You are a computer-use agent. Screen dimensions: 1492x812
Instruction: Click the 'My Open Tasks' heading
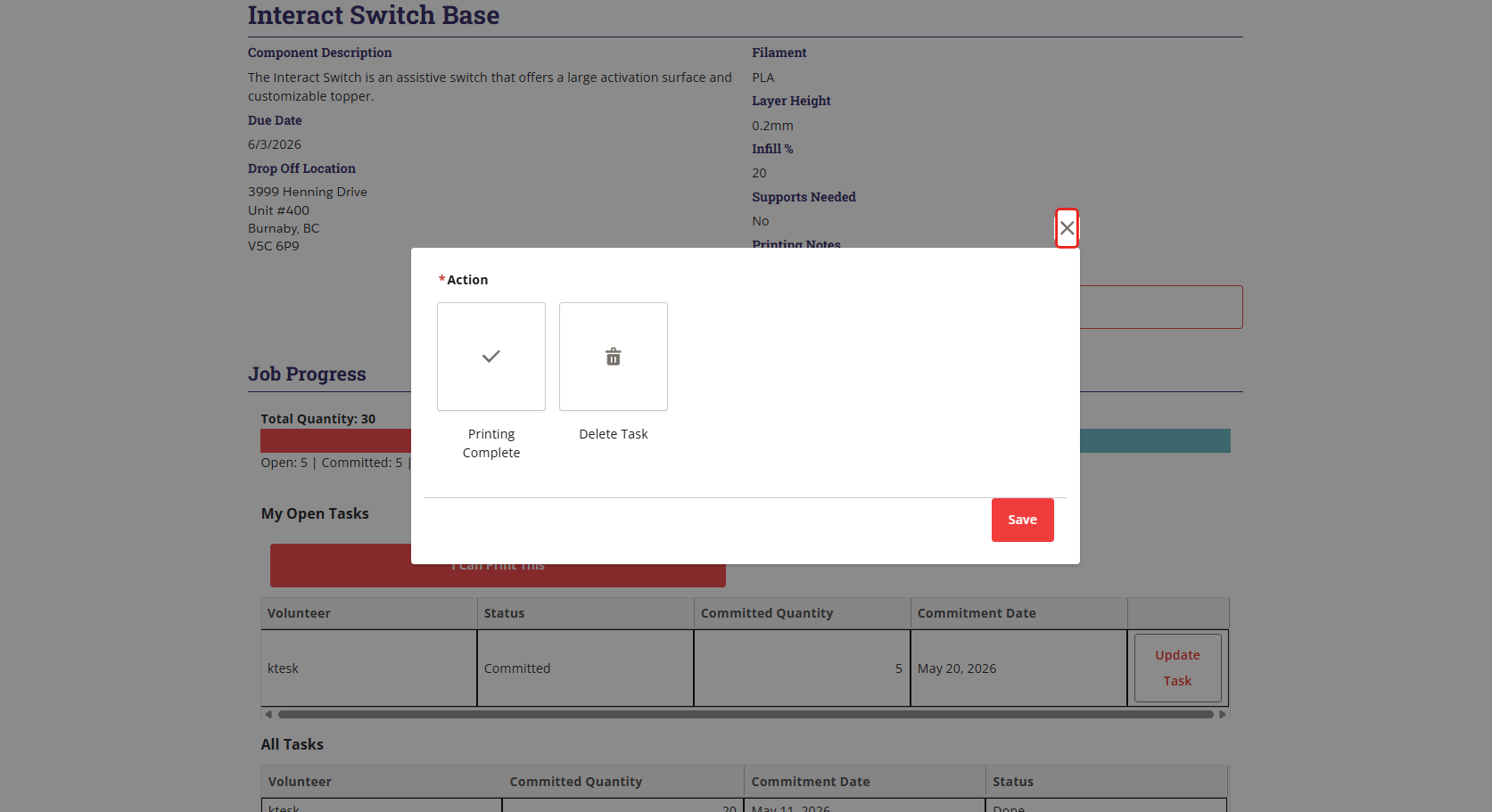315,513
